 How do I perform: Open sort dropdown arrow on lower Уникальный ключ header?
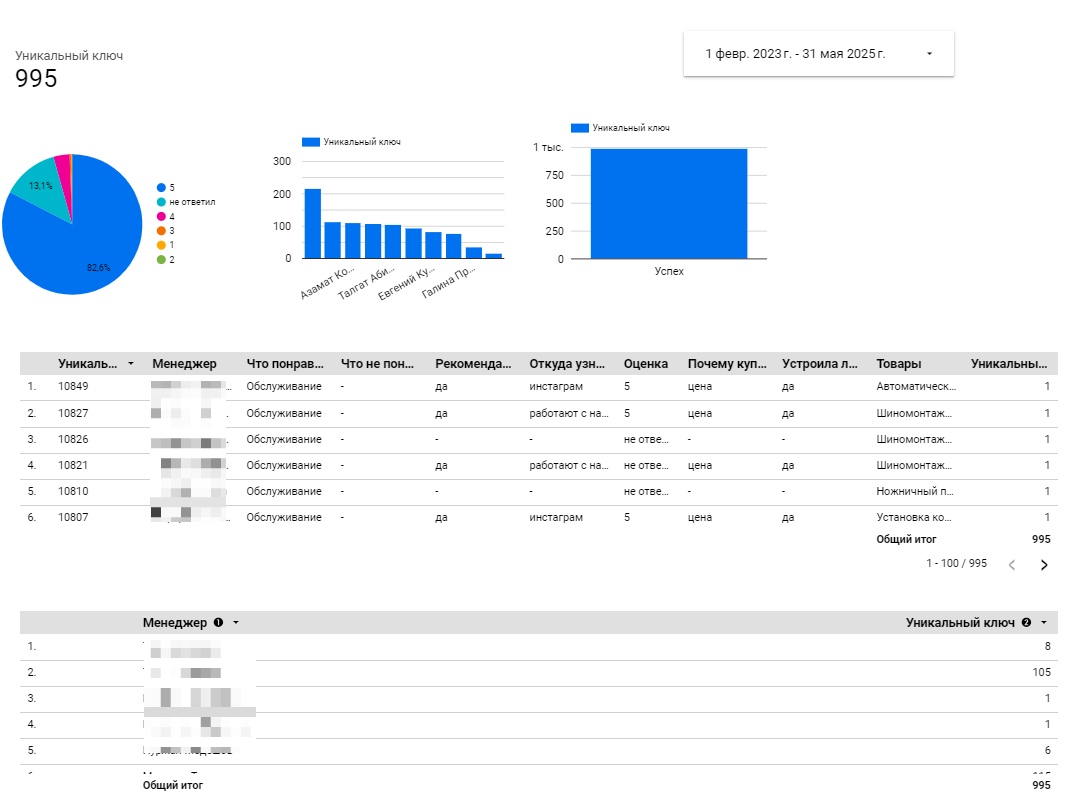point(1044,623)
